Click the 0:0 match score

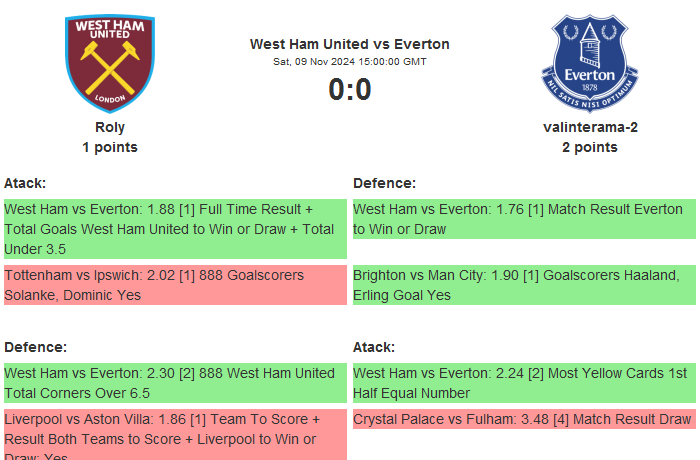[x=350, y=90]
